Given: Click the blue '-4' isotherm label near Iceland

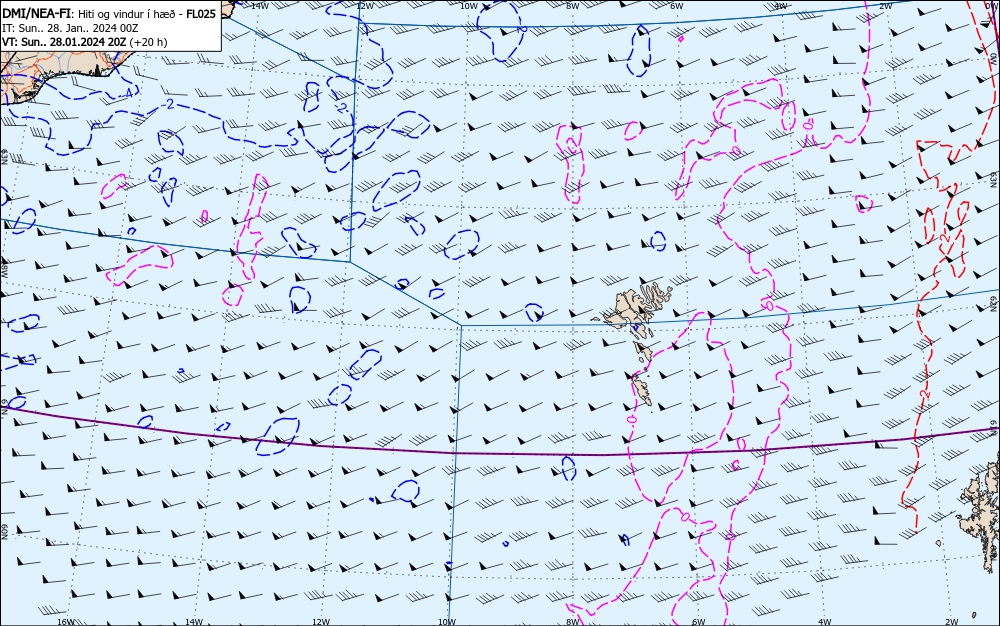Looking at the screenshot, I should (128, 92).
